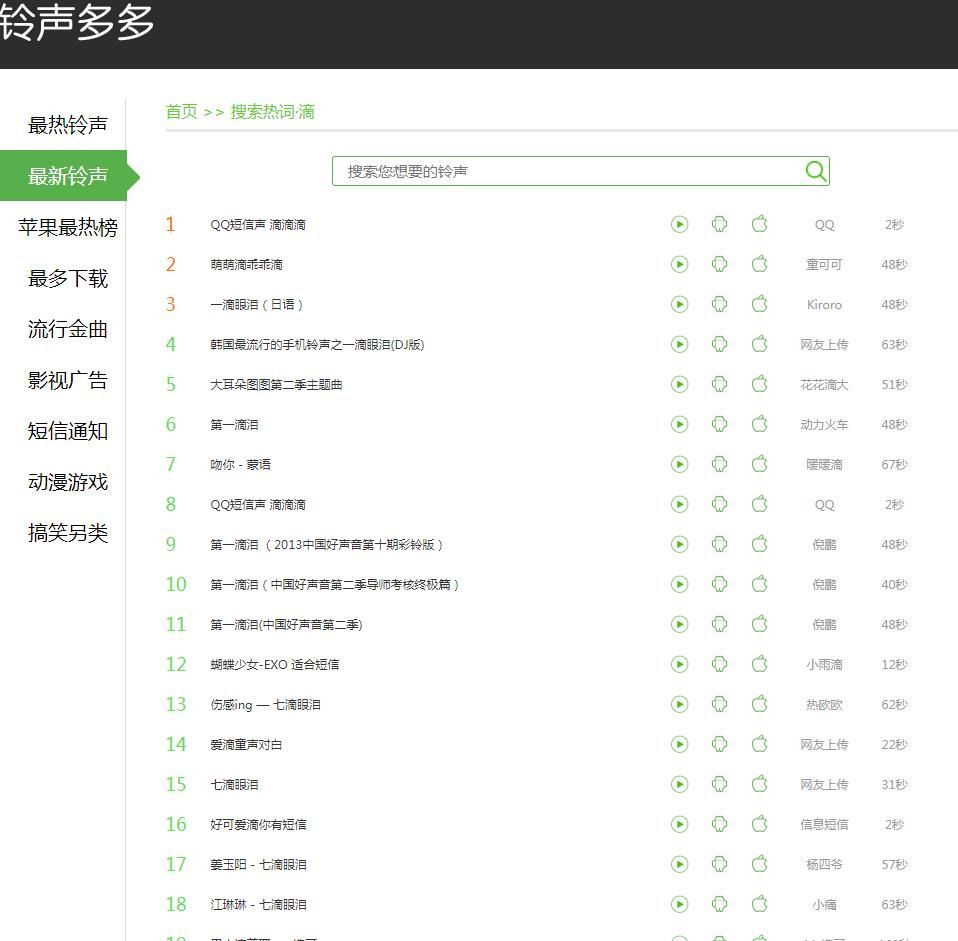
Task: Go to 首页 via the breadcrumb link
Action: 180,111
